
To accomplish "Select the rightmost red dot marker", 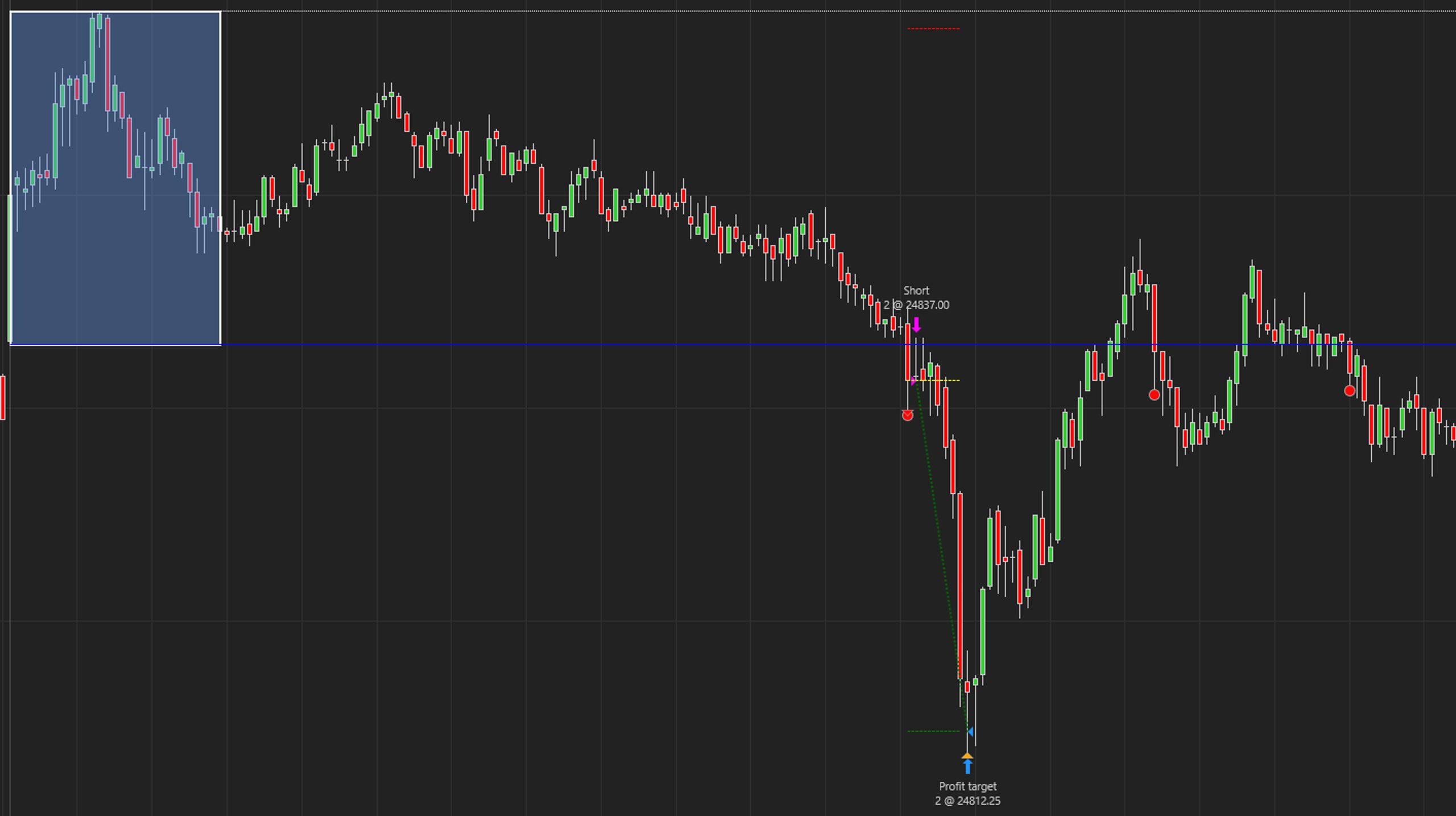I will pyautogui.click(x=1350, y=391).
